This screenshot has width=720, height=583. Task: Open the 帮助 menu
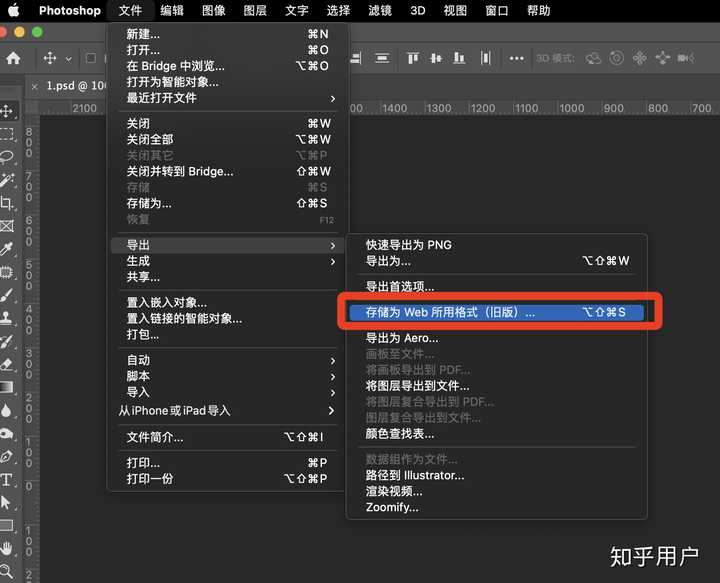(x=539, y=10)
